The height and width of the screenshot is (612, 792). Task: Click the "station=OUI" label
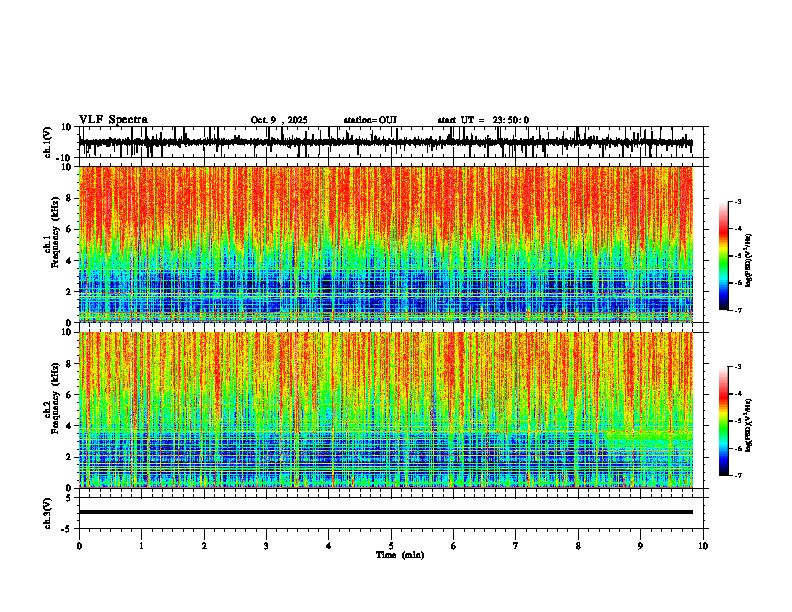pyautogui.click(x=370, y=120)
